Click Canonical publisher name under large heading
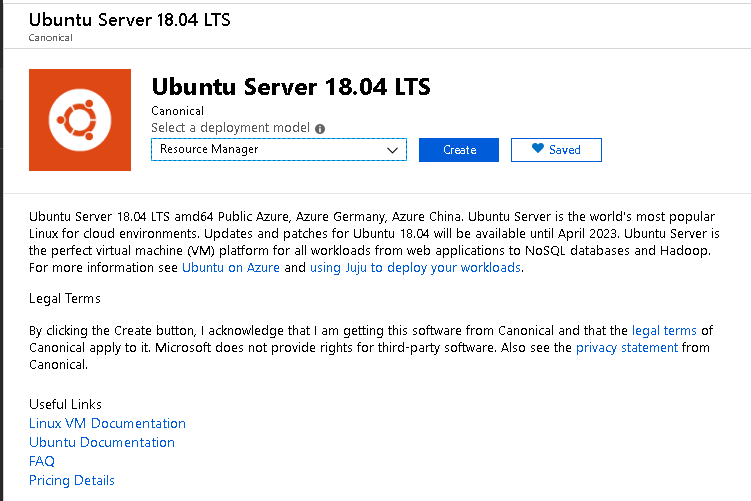This screenshot has width=751, height=501. pyautogui.click(x=177, y=111)
